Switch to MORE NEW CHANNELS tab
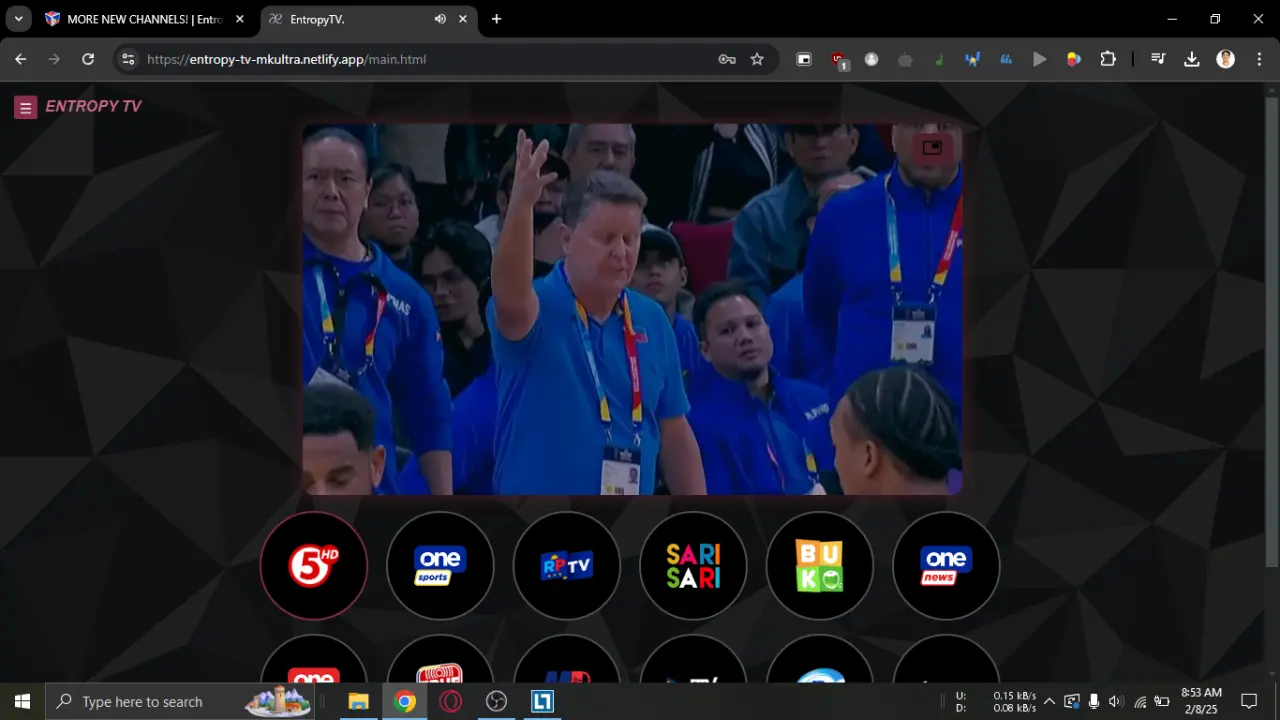This screenshot has width=1280, height=720. [144, 19]
